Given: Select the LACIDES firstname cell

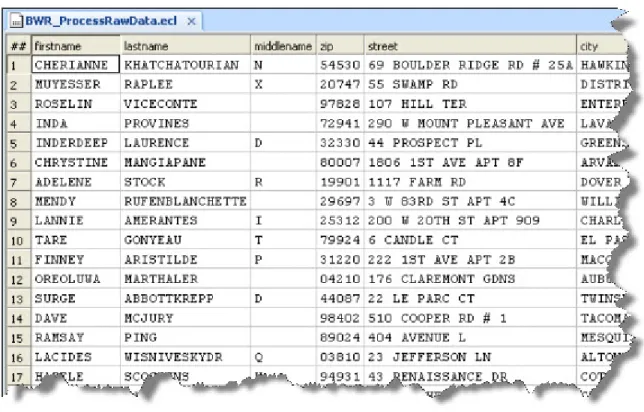Looking at the screenshot, I should tap(76, 357).
